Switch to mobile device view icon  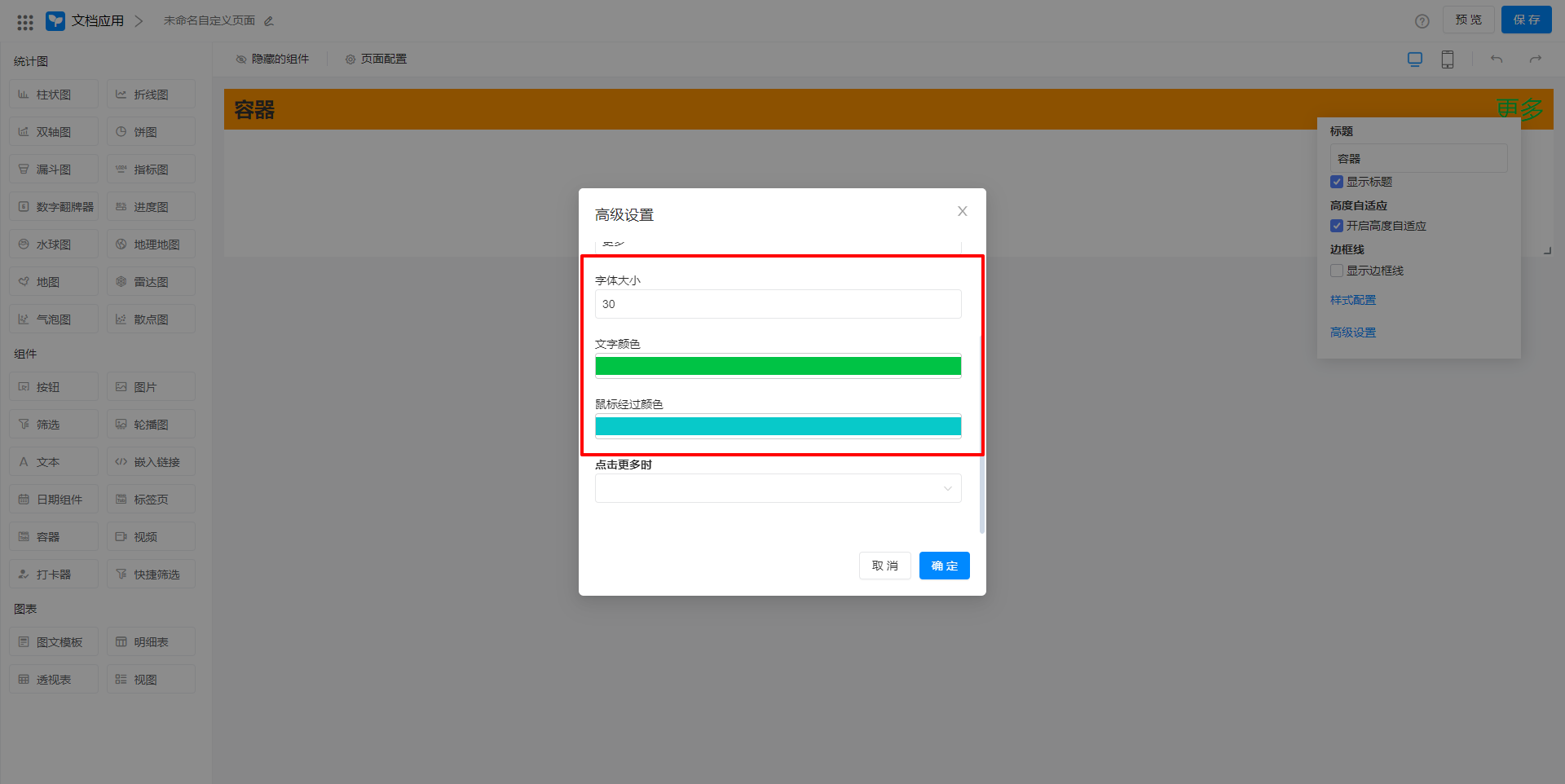pos(1447,59)
